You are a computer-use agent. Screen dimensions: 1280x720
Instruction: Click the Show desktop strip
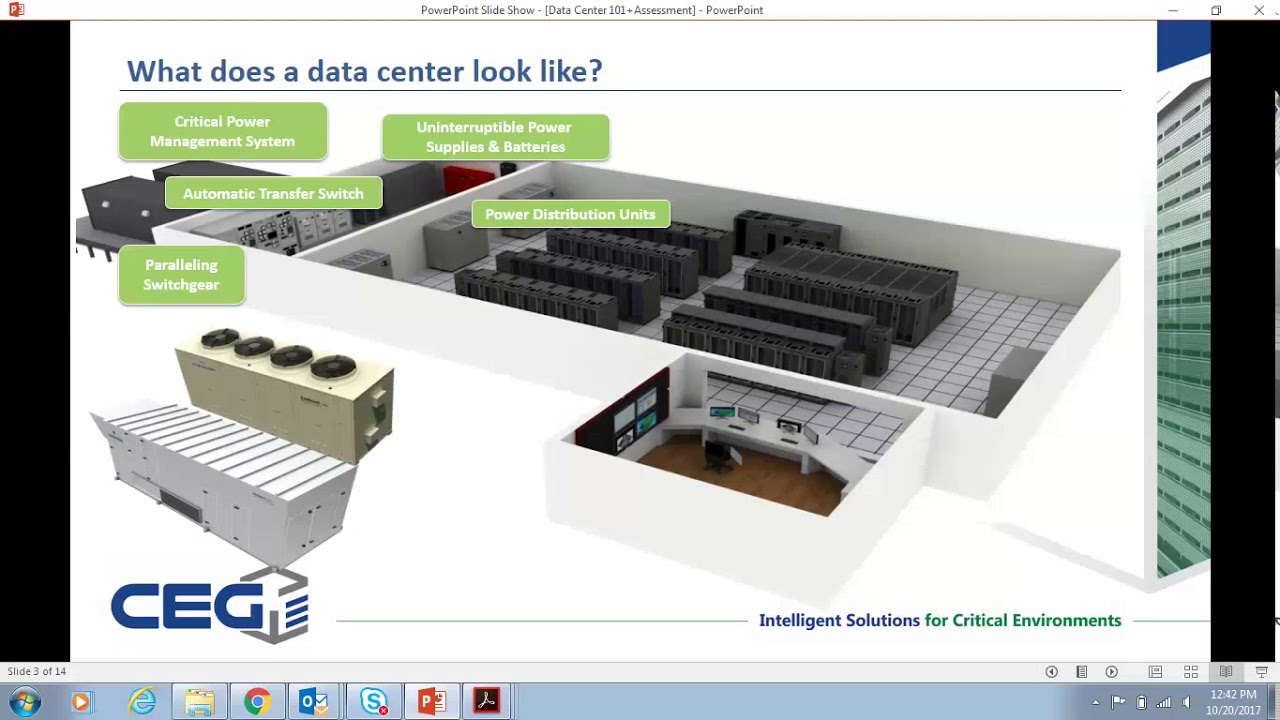click(1274, 702)
